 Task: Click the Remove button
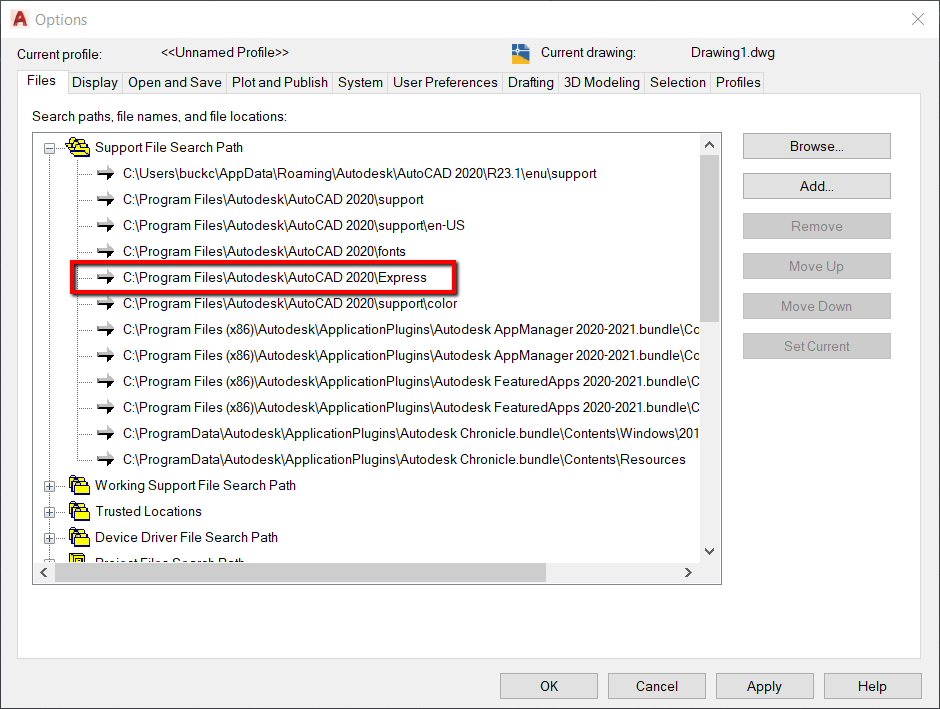tap(817, 226)
